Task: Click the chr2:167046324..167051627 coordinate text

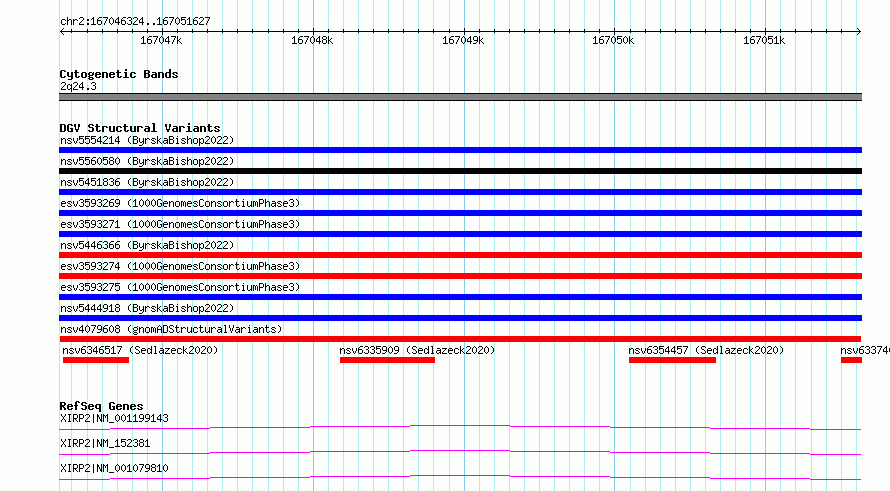Action: (x=135, y=21)
